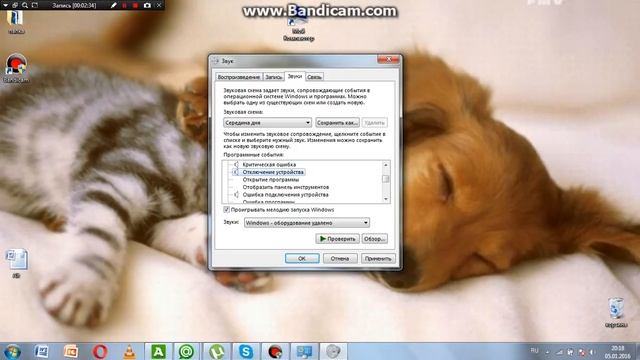Select Критическая ошибка event in list
The image size is (640, 360).
[269, 164]
